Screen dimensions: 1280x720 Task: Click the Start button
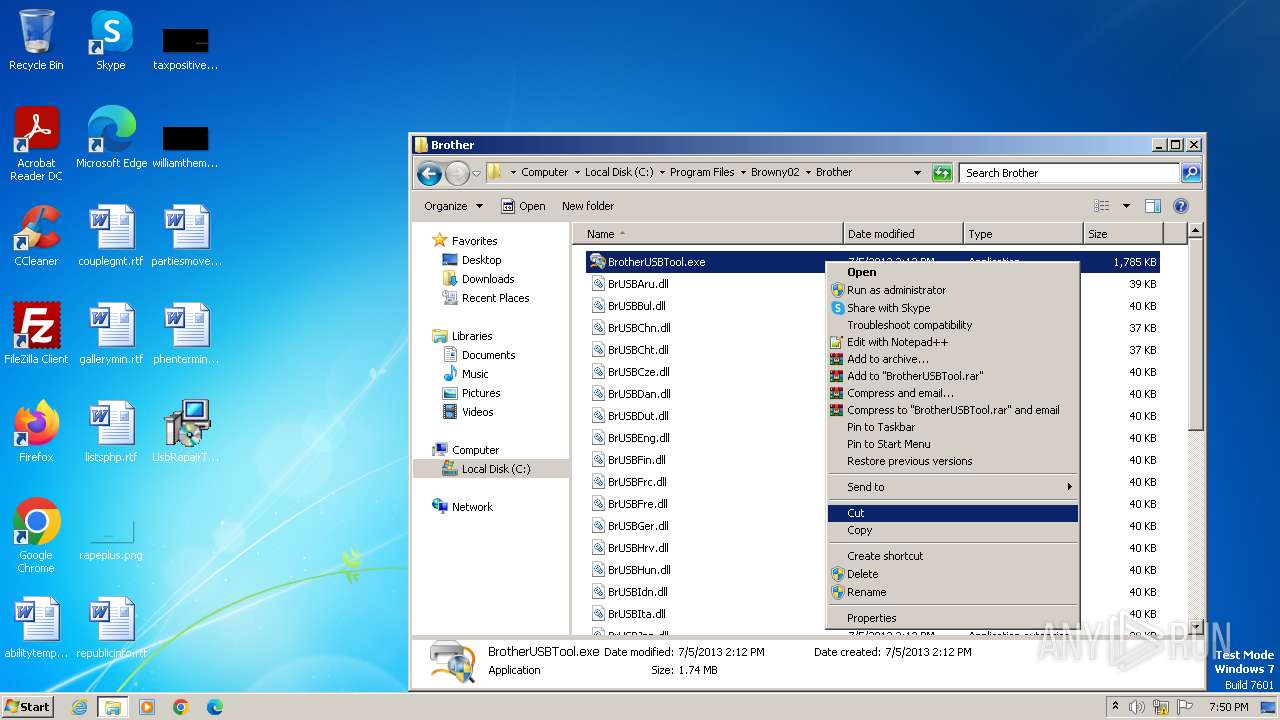28,707
